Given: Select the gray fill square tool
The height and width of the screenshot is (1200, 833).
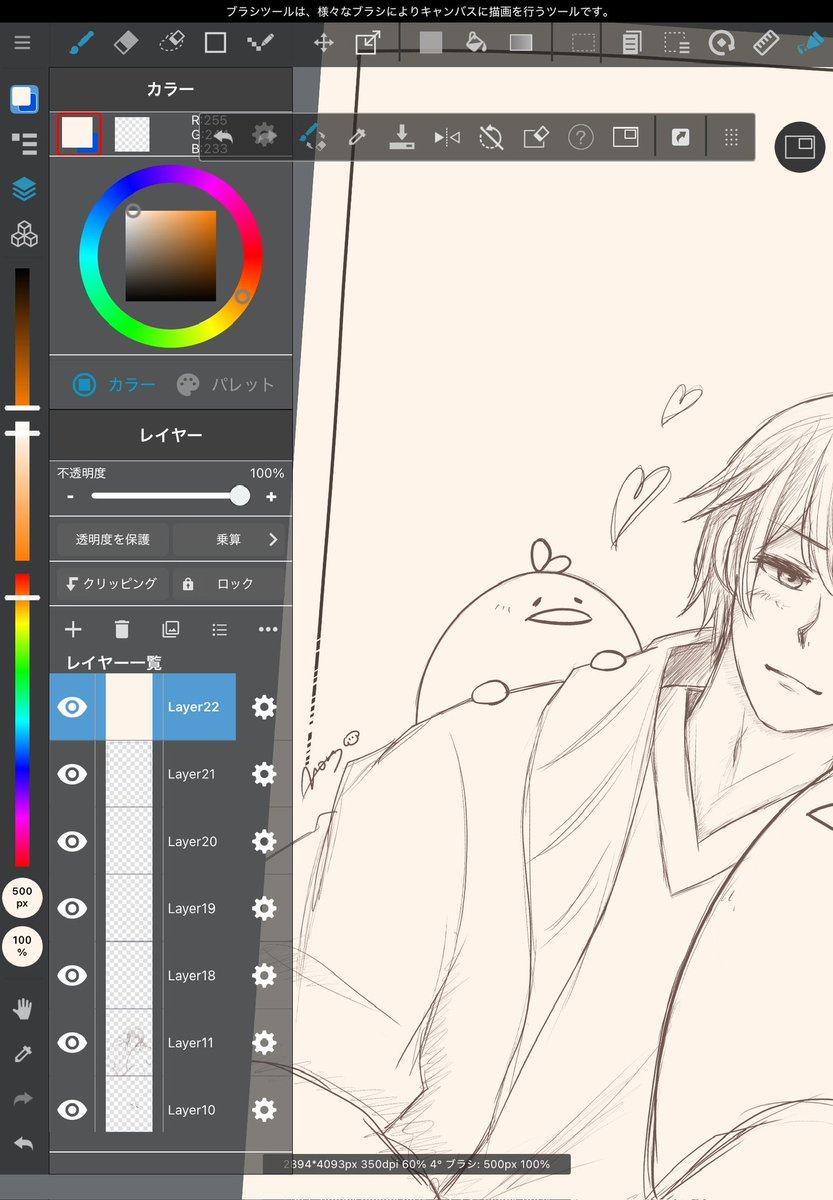Looking at the screenshot, I should 431,43.
